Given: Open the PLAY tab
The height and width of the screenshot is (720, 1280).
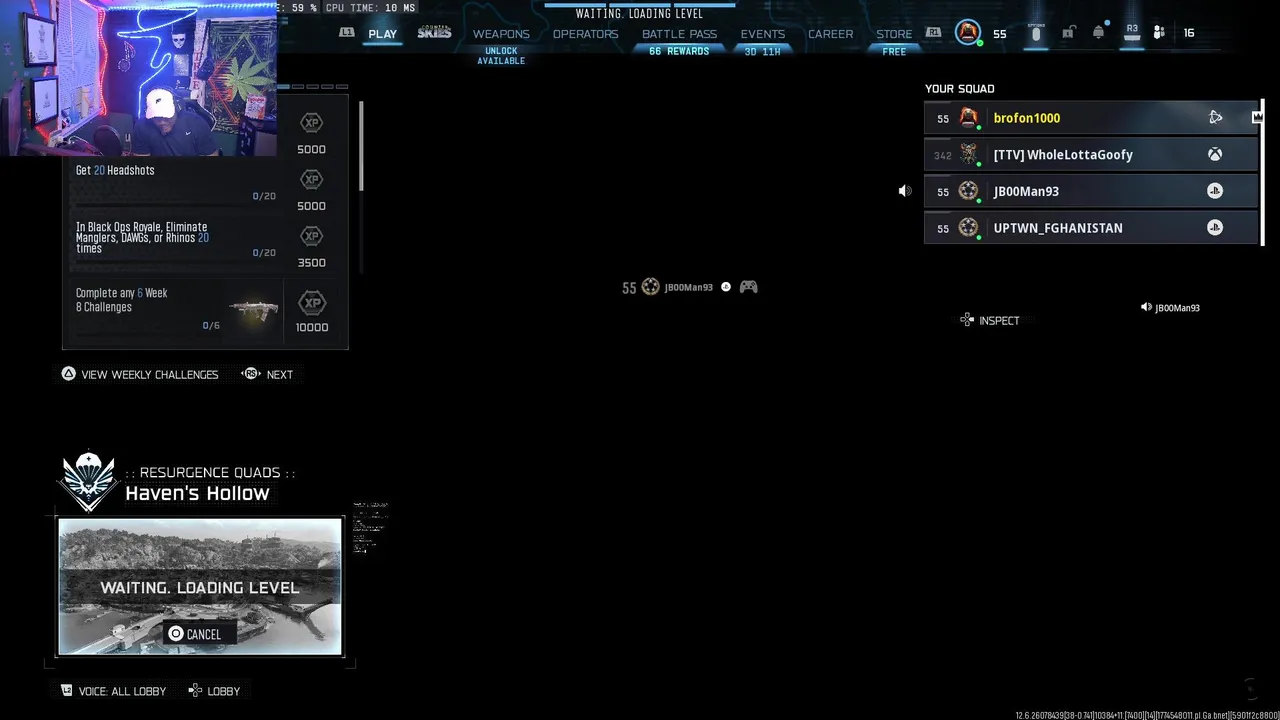Looking at the screenshot, I should 382,34.
